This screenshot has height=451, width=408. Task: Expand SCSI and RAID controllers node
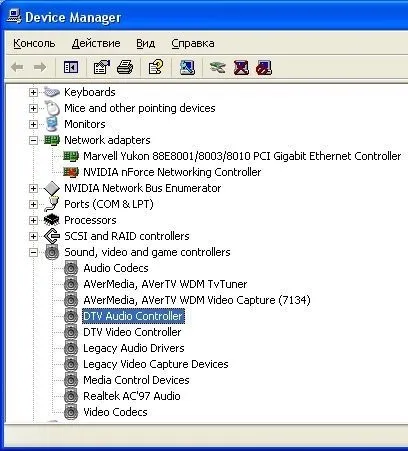[x=33, y=236]
